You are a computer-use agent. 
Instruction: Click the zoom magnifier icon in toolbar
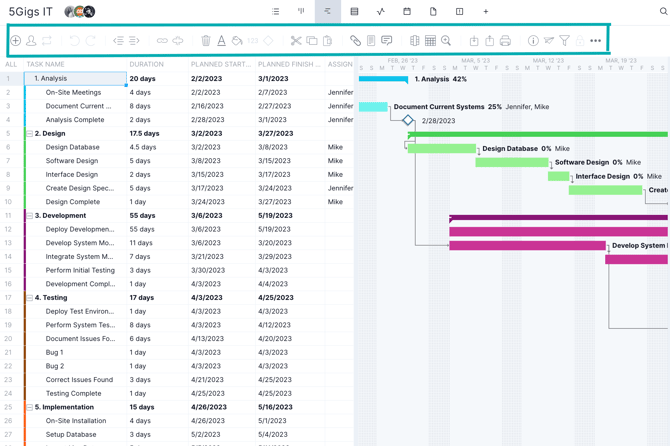coord(446,41)
